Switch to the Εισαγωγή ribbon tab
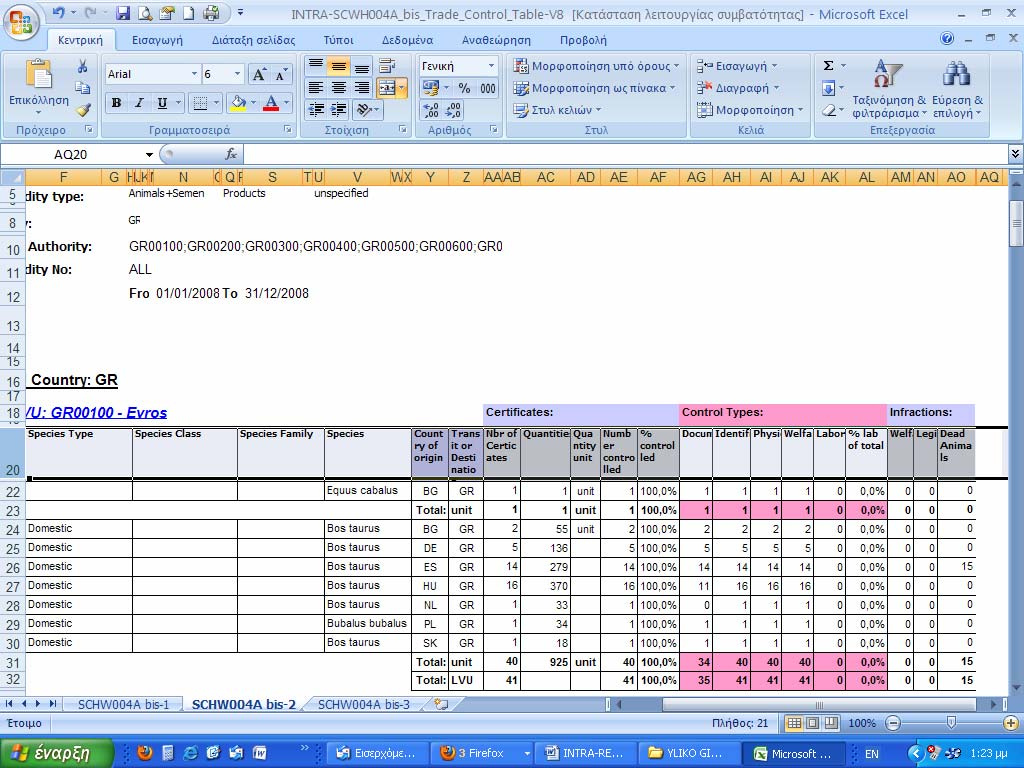The image size is (1024, 768). click(157, 40)
